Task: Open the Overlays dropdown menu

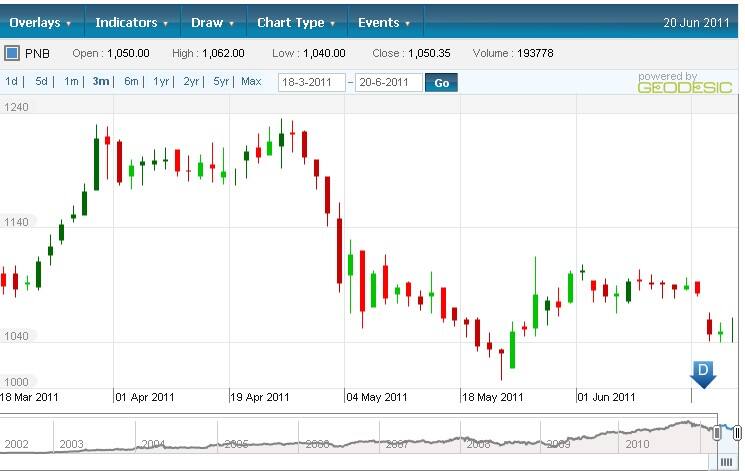Action: [41, 22]
